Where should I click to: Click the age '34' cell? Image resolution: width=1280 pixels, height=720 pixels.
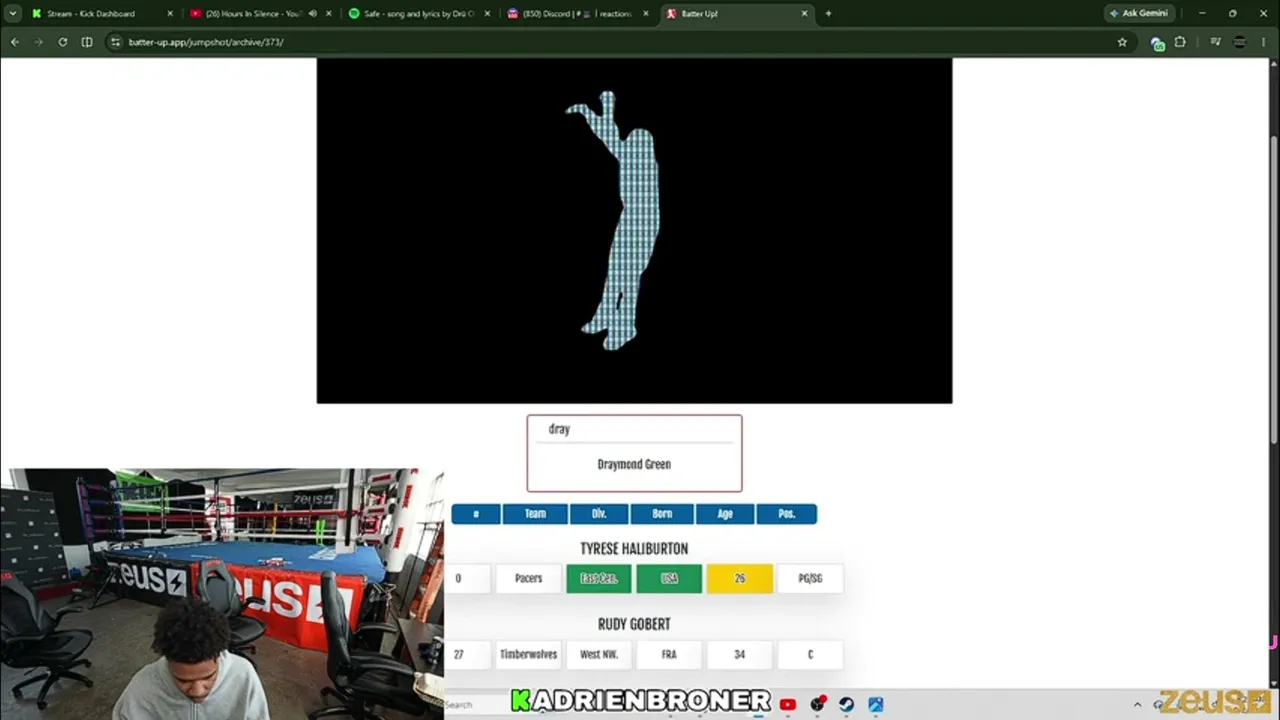click(740, 654)
